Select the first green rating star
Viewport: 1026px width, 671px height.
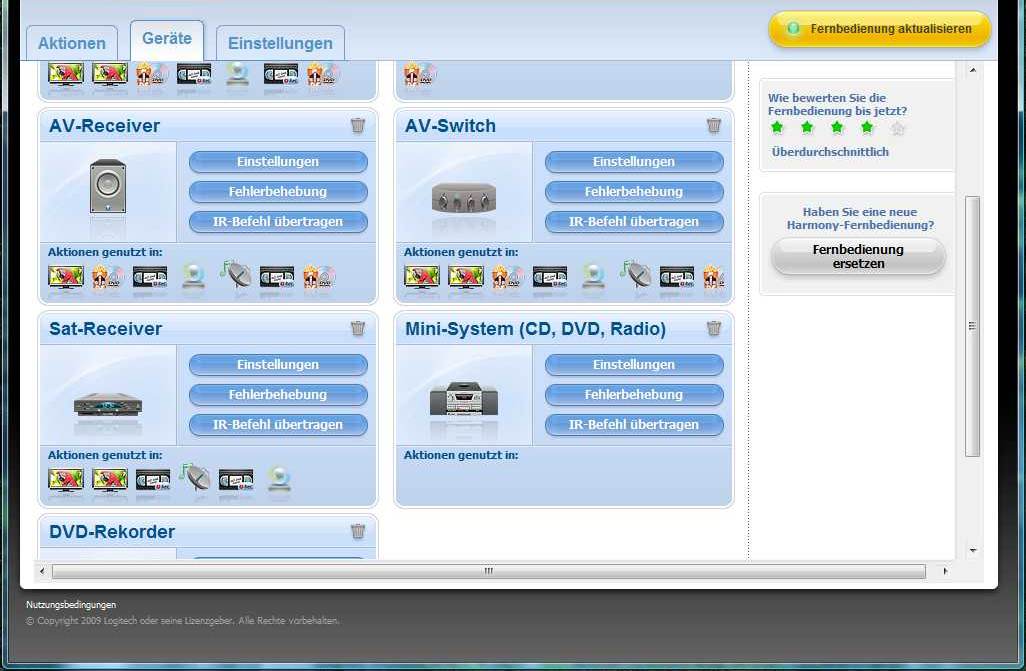[777, 128]
